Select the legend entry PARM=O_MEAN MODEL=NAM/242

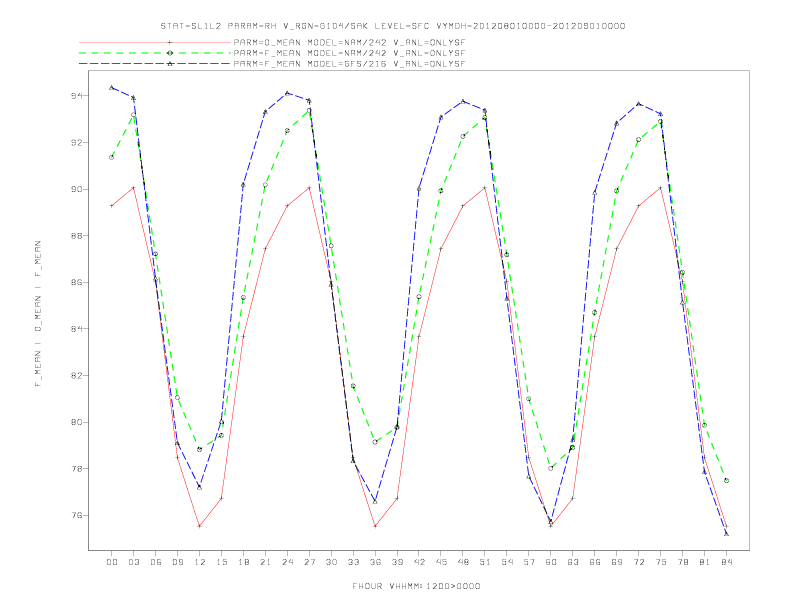pyautogui.click(x=349, y=42)
